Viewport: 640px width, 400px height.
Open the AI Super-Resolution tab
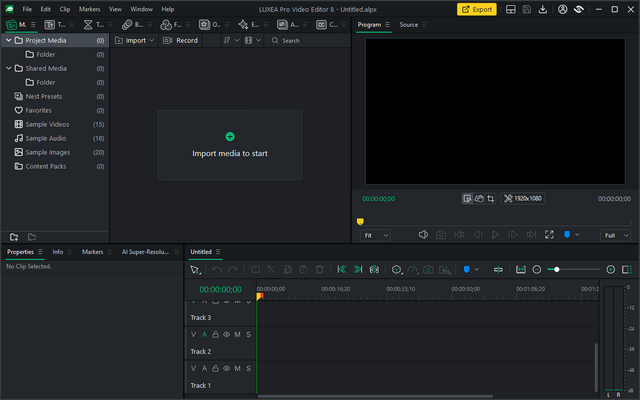145,252
